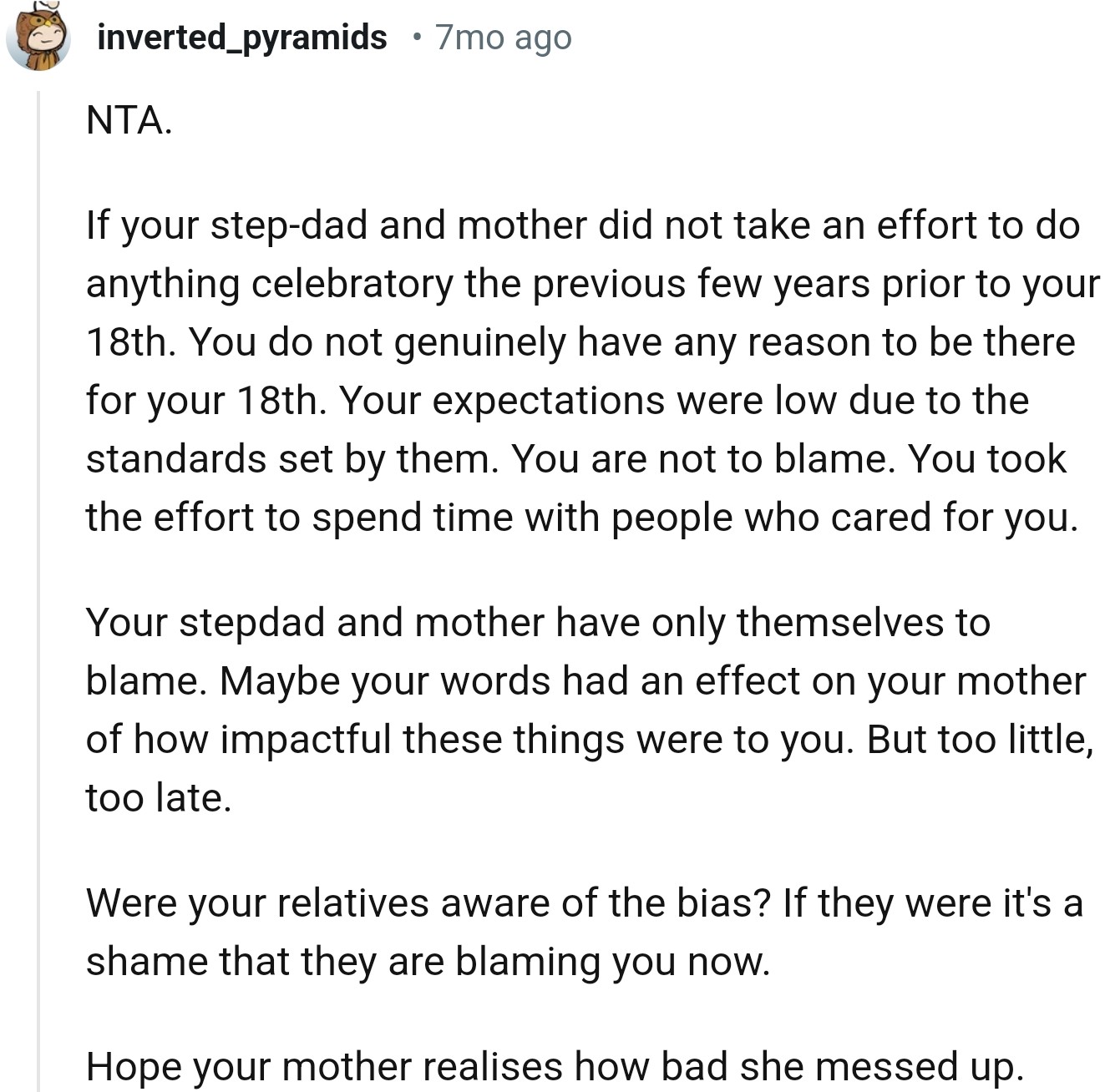This screenshot has height=1092, width=1105.
Task: Click the line 'blame. Maybe your words had an effect'
Action: (585, 681)
